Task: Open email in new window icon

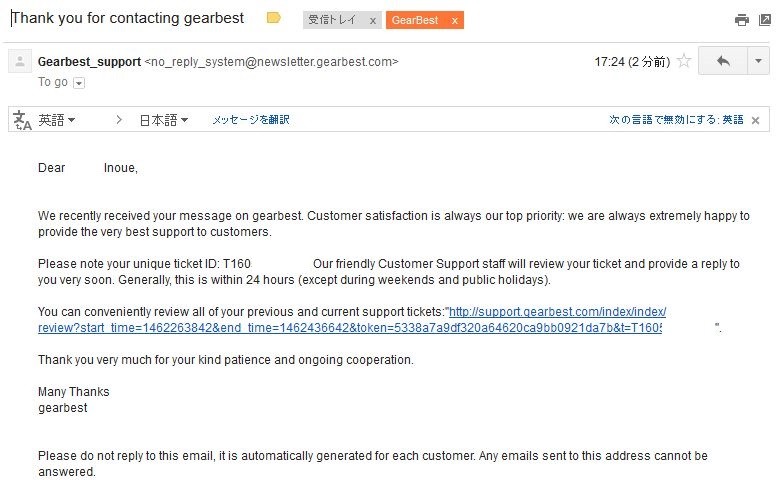Action: point(765,20)
